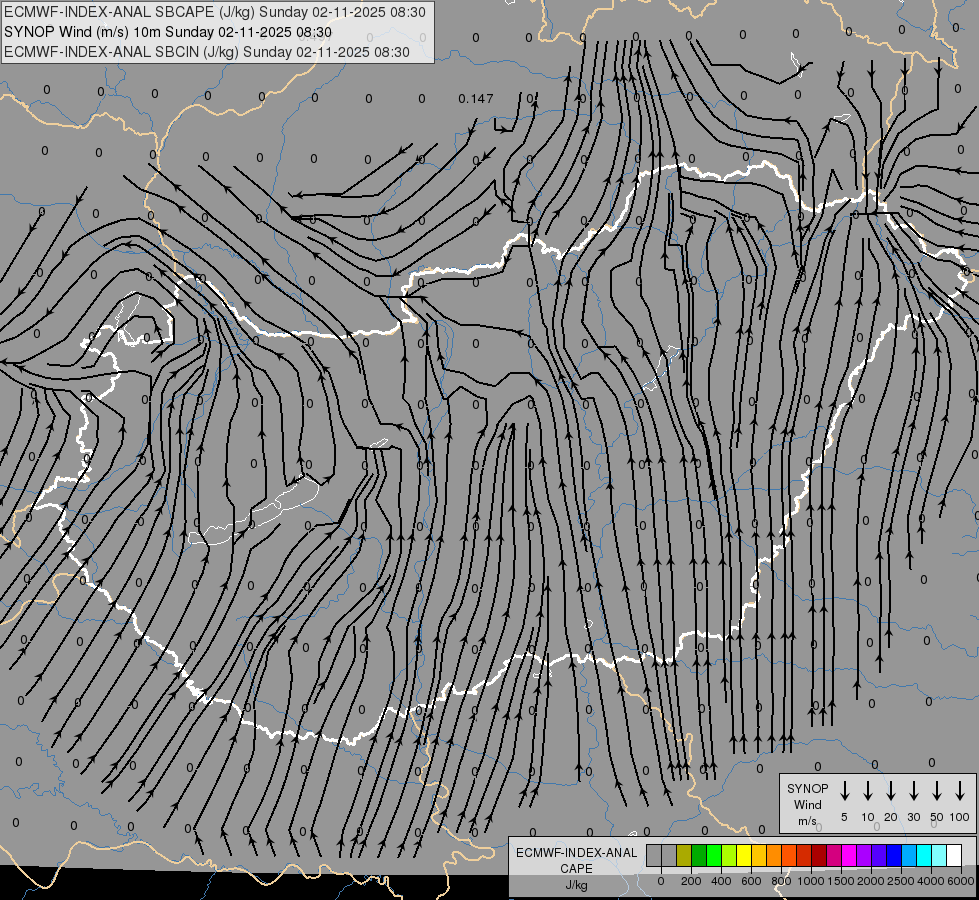This screenshot has height=900, width=979.
Task: Click the SYNOP Wind m/s legend label
Action: [807, 805]
